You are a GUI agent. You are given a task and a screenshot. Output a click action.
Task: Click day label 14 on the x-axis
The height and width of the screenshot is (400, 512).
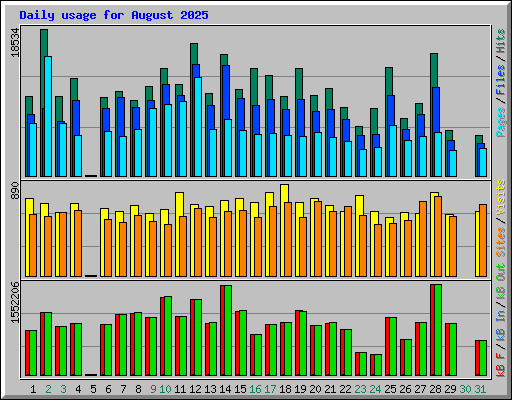click(x=225, y=389)
